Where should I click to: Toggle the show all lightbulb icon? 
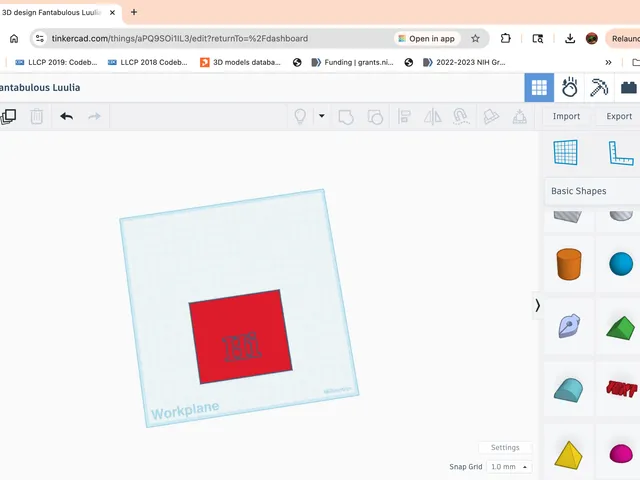point(300,117)
